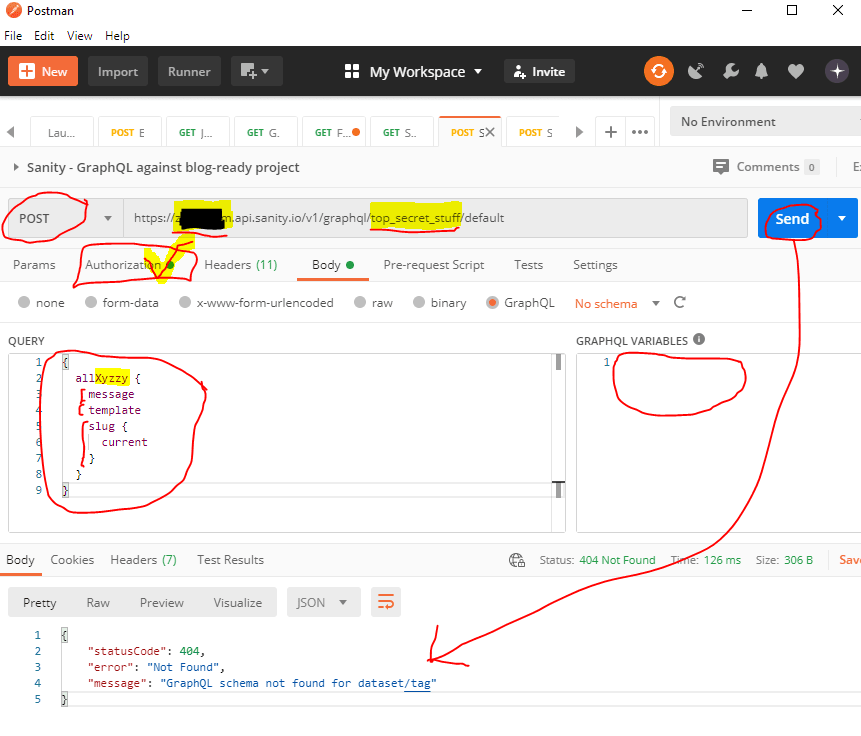
Task: Switch to the Launchpad tab
Action: (62, 132)
